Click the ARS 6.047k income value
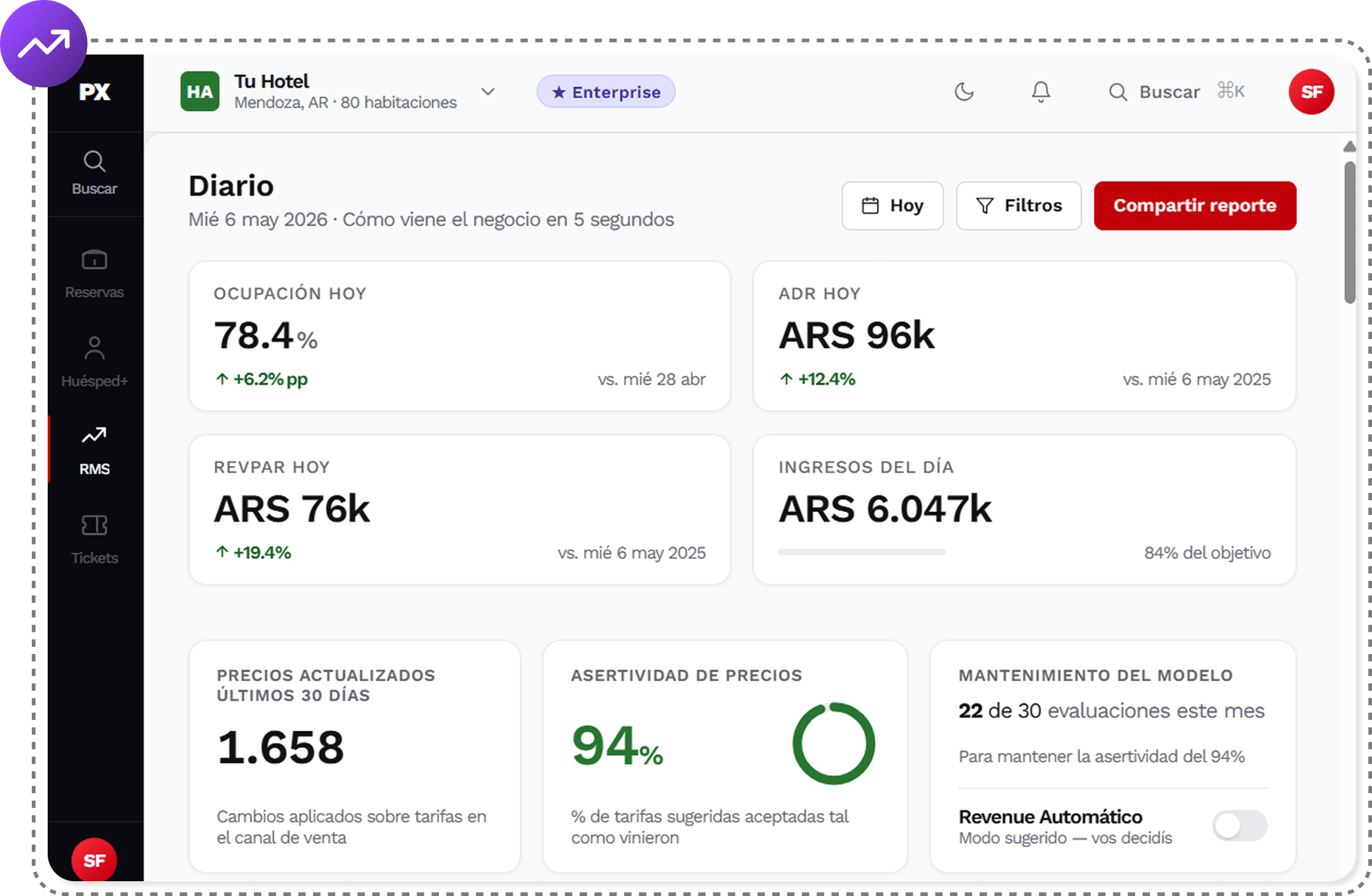Viewport: 1372px width, 896px height. (x=885, y=509)
